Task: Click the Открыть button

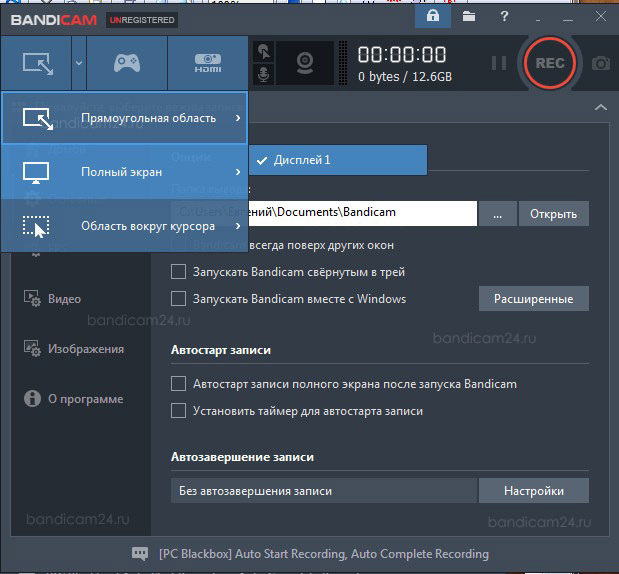Action: click(x=553, y=214)
